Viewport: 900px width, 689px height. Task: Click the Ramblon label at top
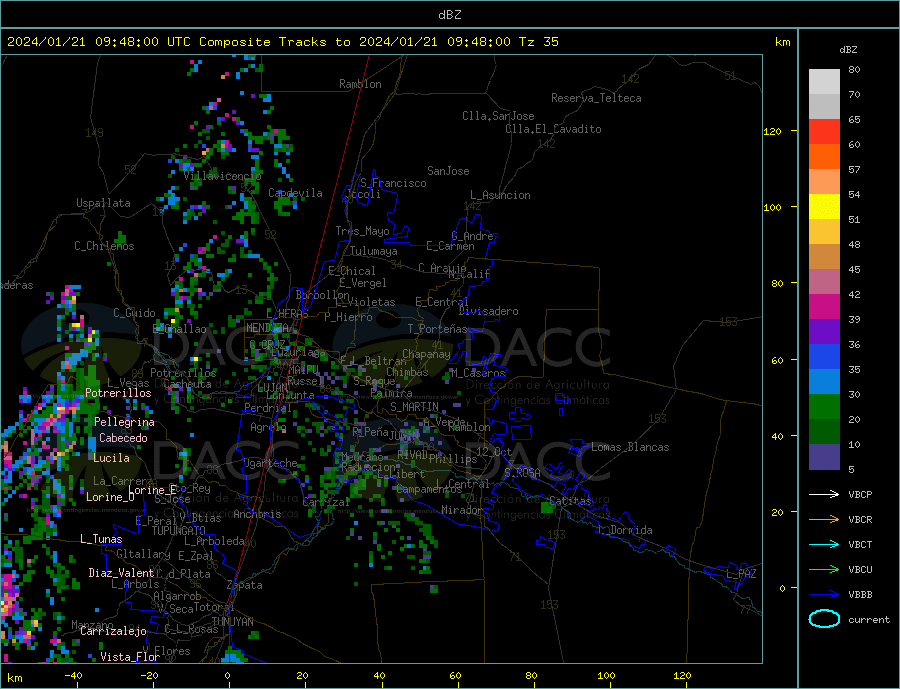[360, 84]
